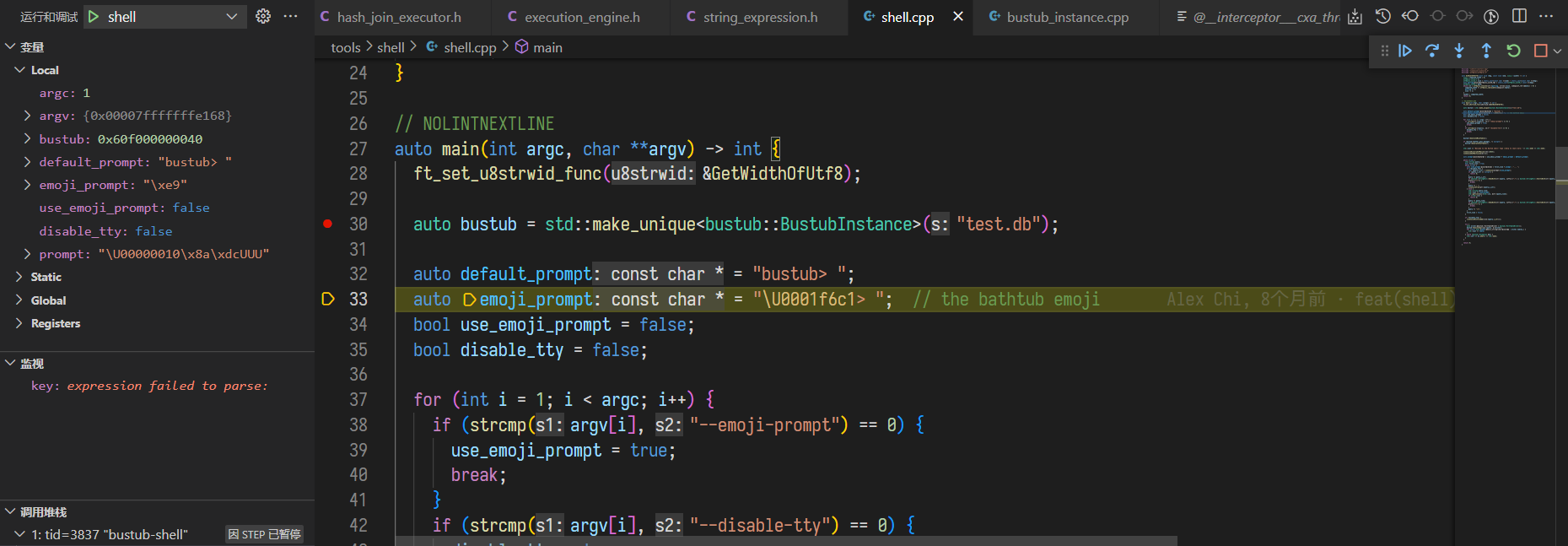Toggle file blame git icon
1568x546 pixels.
1491,16
